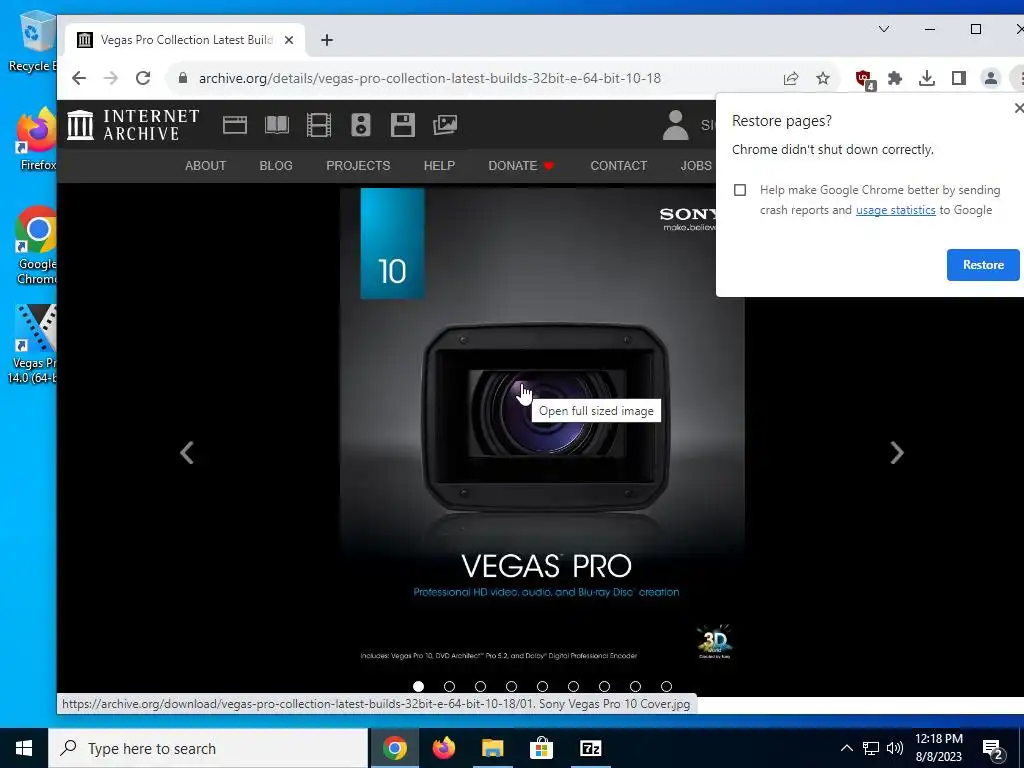Screen dimensions: 1024x768
Task: Click the user avatar sign-in icon
Action: pyautogui.click(x=675, y=125)
